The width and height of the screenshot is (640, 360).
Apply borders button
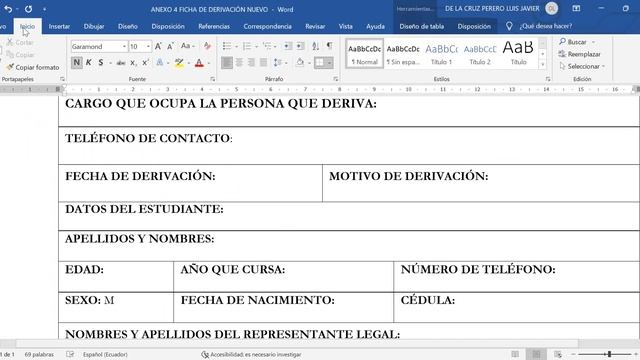click(x=320, y=62)
